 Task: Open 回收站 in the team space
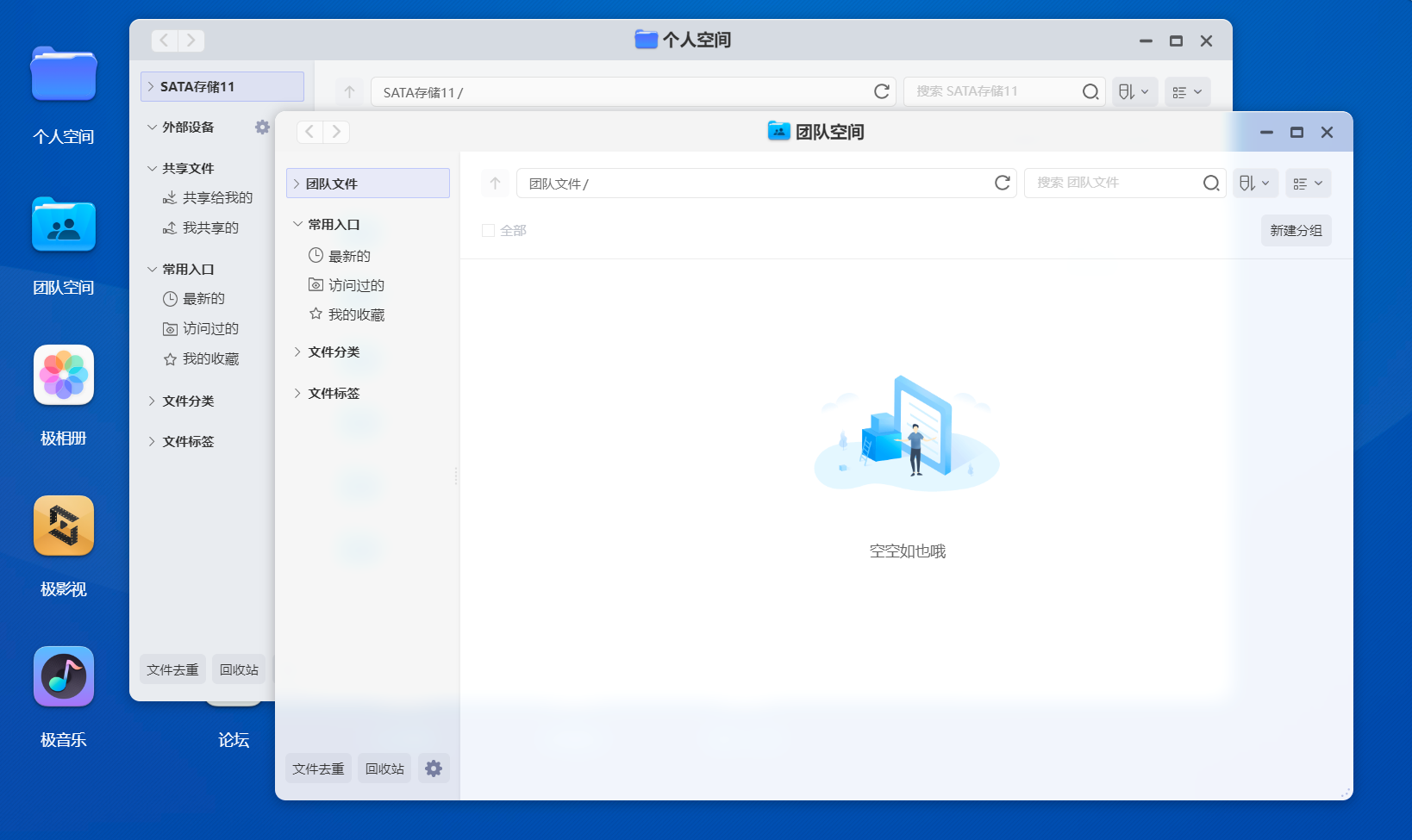(x=384, y=768)
